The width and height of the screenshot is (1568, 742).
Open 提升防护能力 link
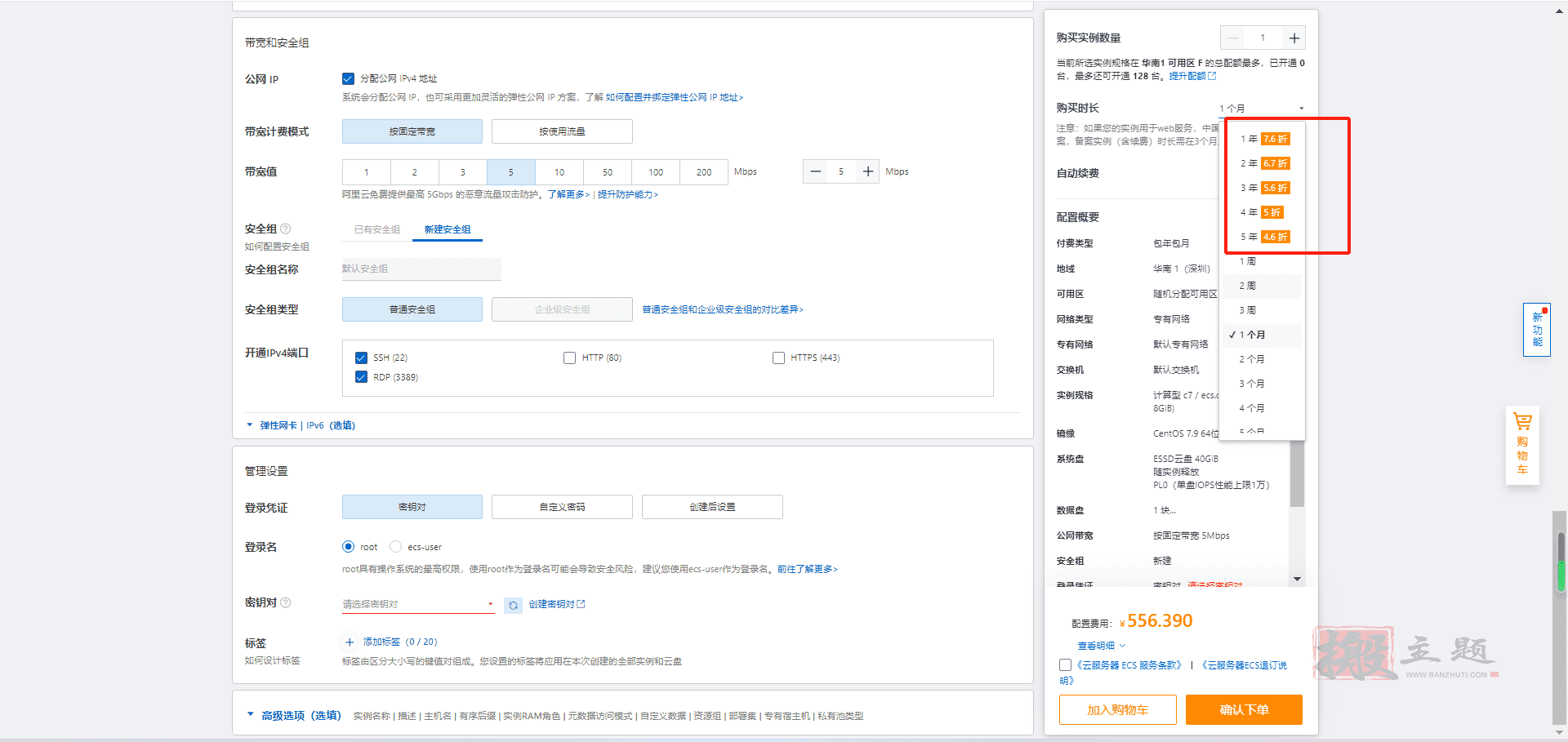pyautogui.click(x=627, y=194)
